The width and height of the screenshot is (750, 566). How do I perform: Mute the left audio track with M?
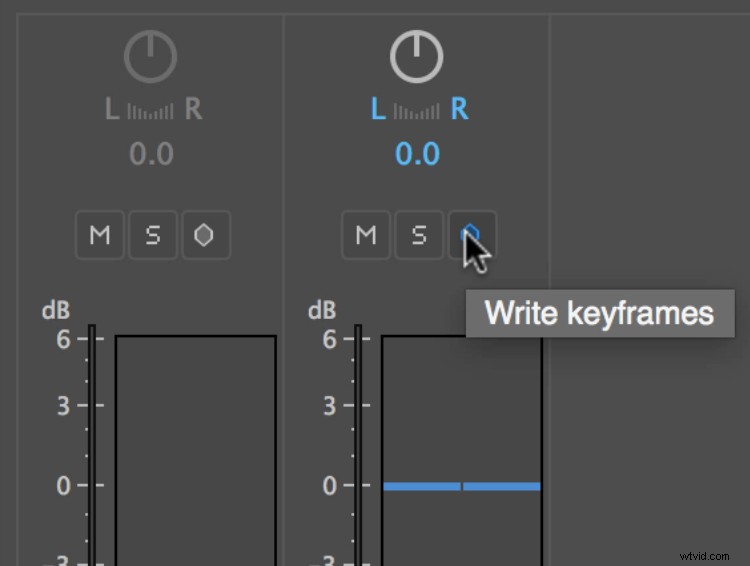coord(100,235)
